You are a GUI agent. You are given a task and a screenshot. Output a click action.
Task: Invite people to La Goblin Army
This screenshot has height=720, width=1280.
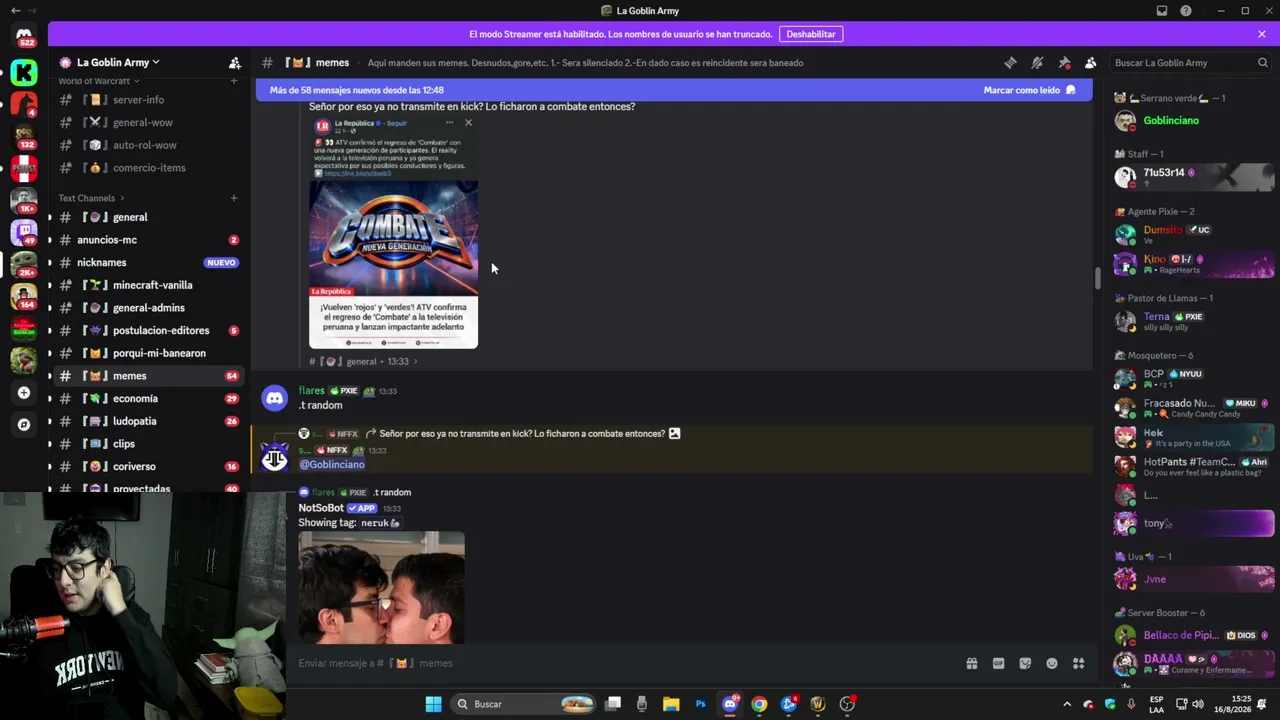point(234,63)
